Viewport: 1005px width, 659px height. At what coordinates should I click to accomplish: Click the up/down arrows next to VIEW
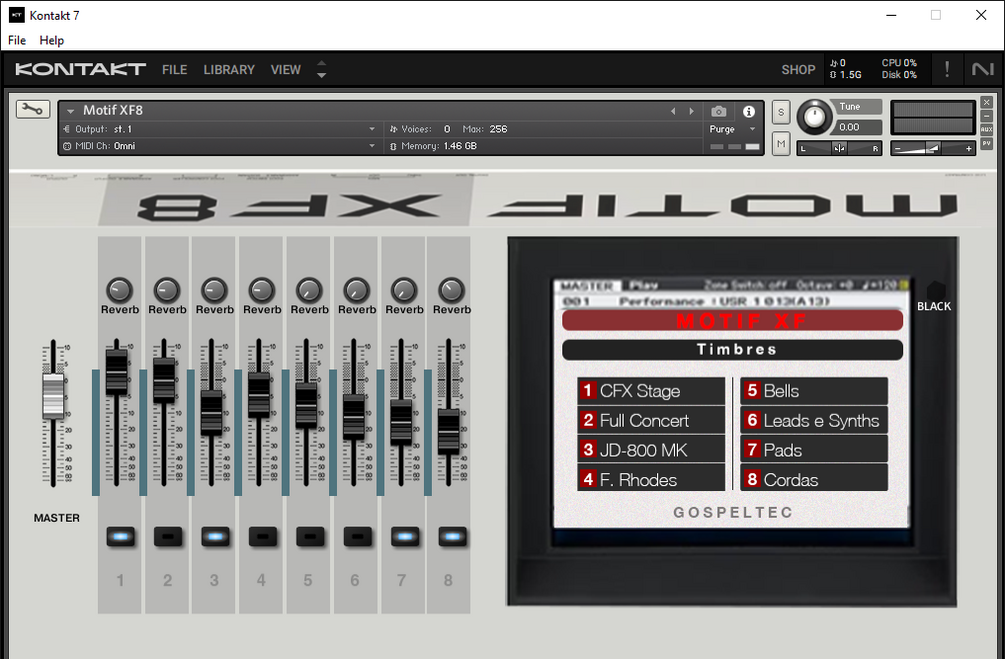322,69
